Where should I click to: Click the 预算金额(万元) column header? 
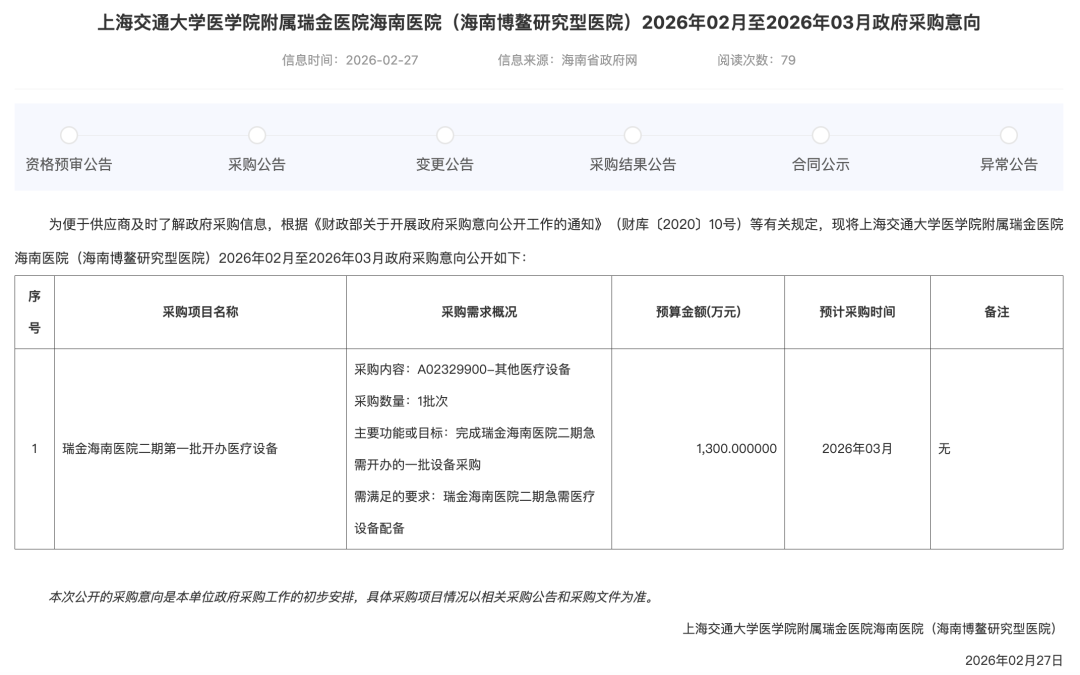coord(698,312)
